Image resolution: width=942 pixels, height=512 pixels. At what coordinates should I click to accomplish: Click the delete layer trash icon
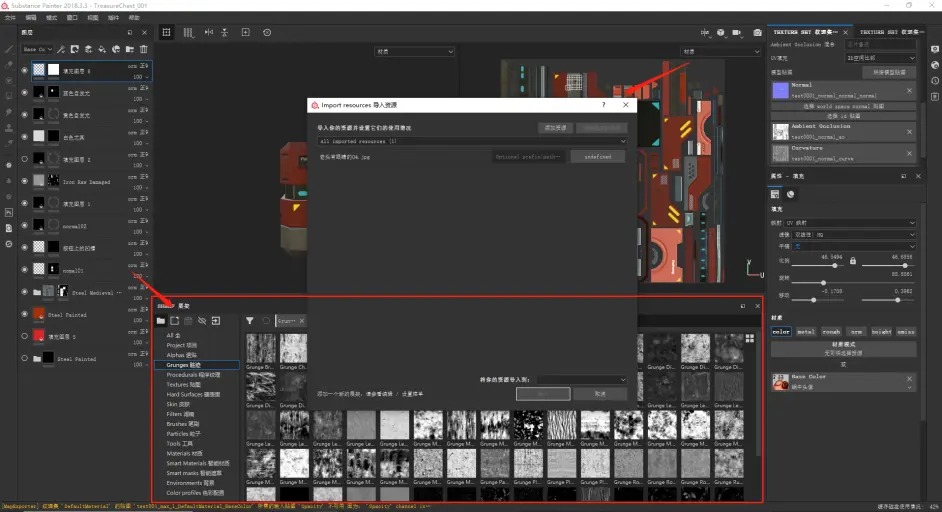(x=144, y=49)
